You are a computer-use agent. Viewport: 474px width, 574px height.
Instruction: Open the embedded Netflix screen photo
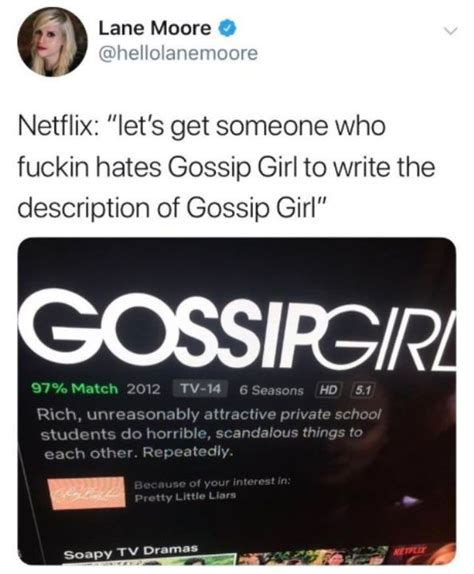(237, 402)
